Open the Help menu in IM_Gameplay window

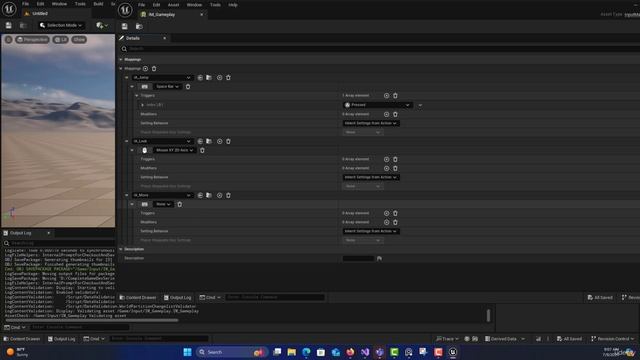(233, 5)
